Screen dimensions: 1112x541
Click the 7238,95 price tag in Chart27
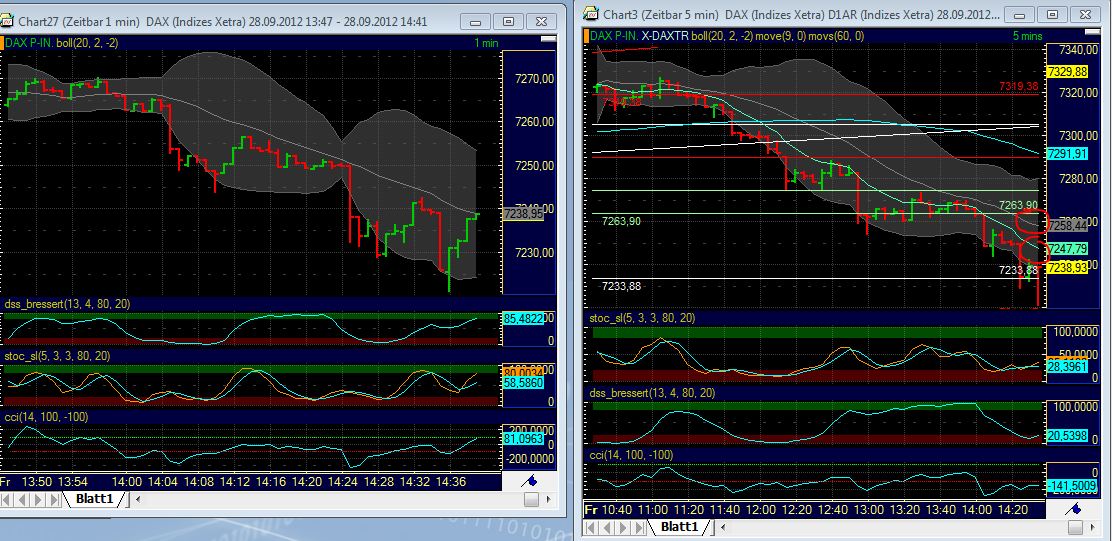[523, 212]
